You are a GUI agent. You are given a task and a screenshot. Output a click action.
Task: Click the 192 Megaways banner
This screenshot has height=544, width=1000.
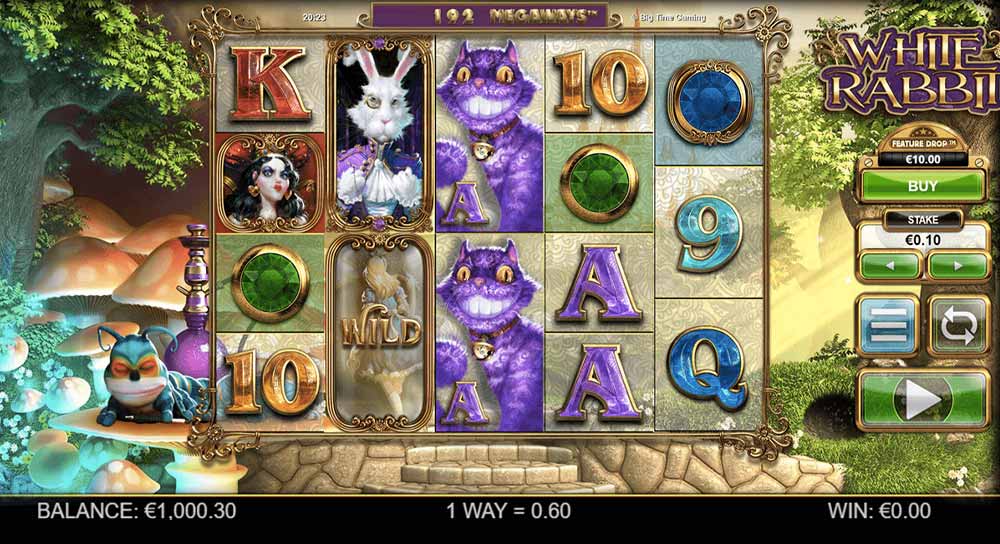point(490,16)
